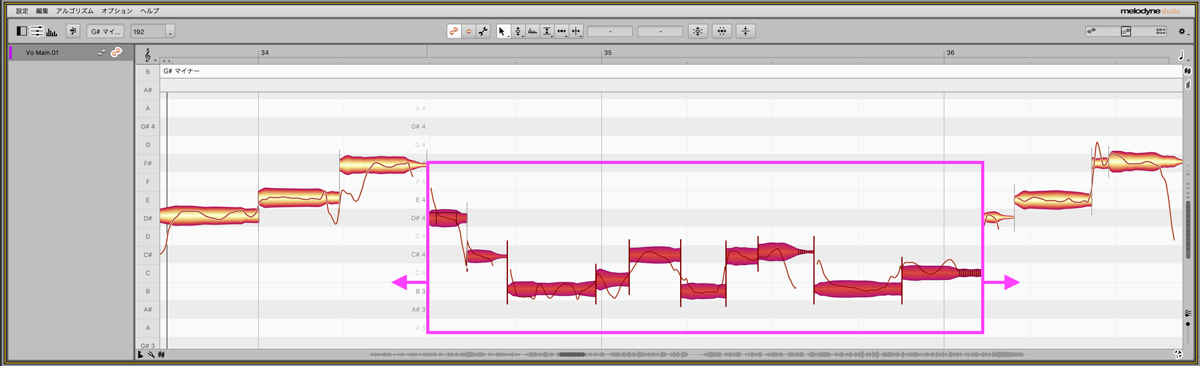Toggle the tuning fork pitch reference button

point(73,32)
